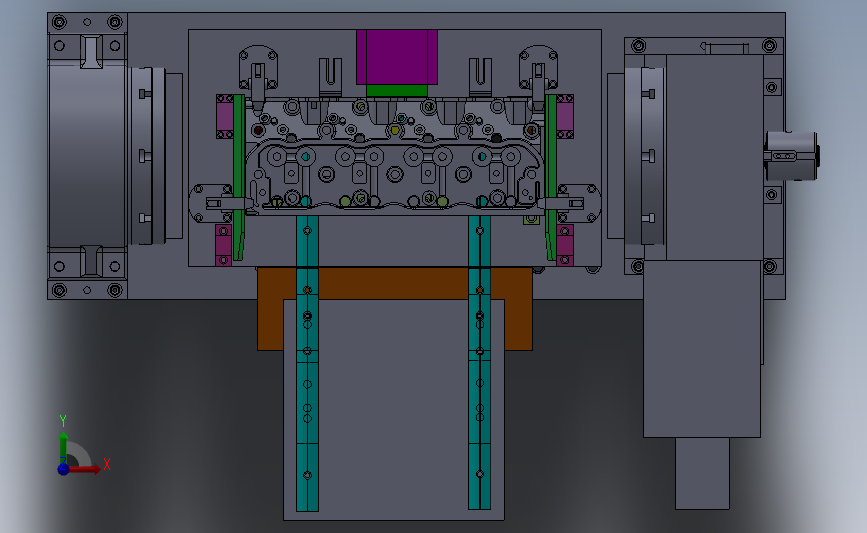Select the large motor housing at right
Image resolution: width=867 pixels, height=533 pixels.
click(702, 348)
